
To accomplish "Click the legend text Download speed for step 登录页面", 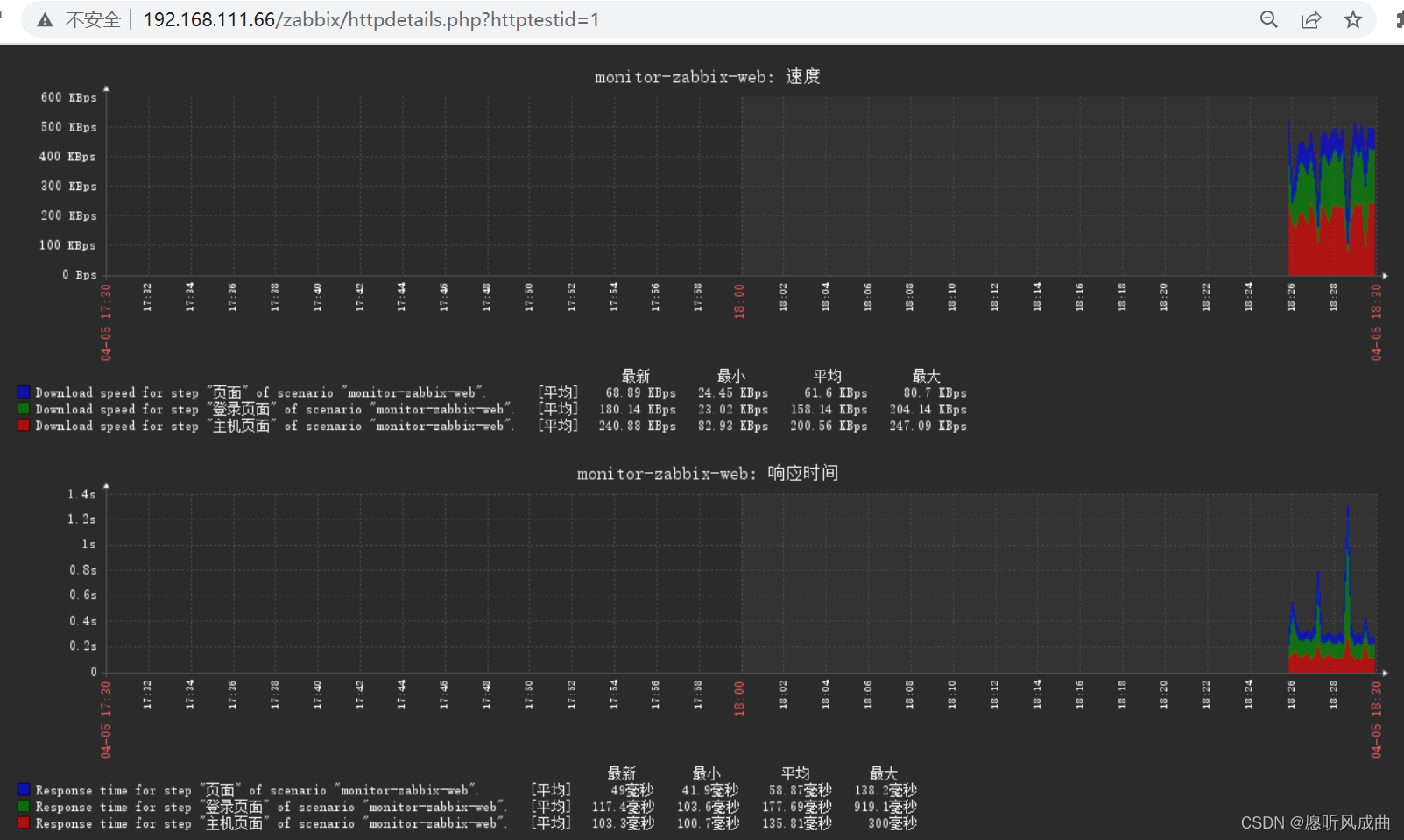I will (275, 410).
